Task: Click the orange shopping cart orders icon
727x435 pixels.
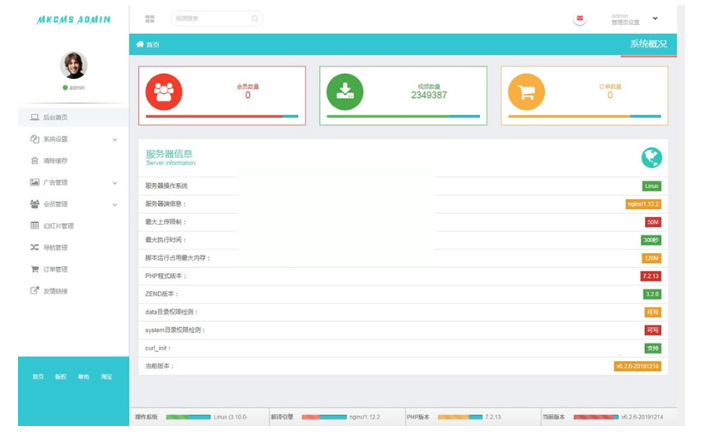Action: pos(526,92)
